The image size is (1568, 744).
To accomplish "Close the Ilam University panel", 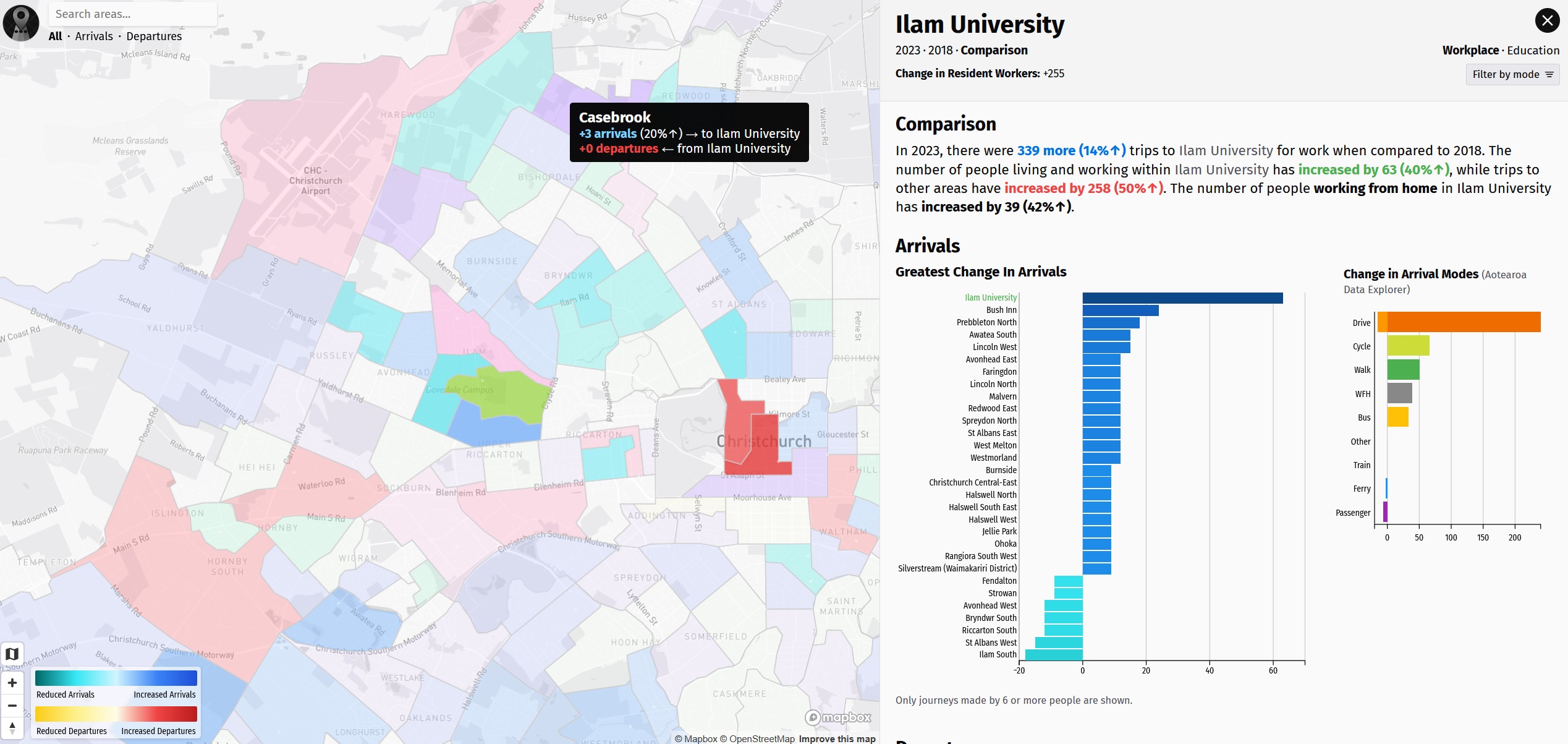I will (x=1546, y=21).
